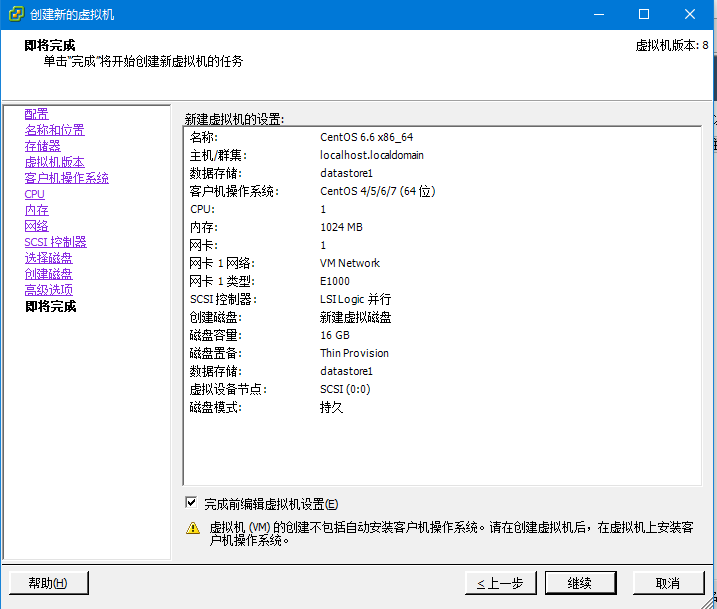Click the CPU: settings label

(x=203, y=209)
